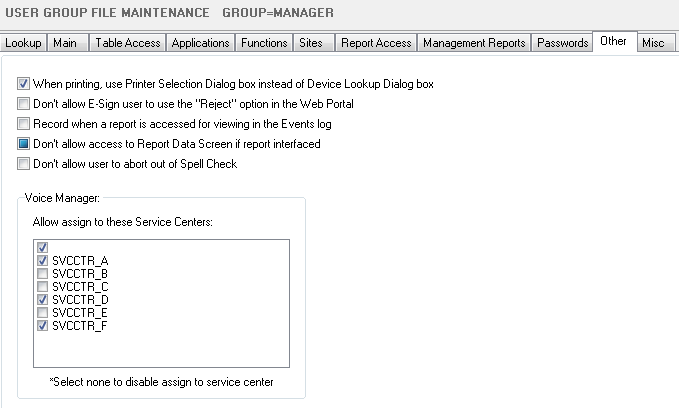
Task: Uncheck the Printer Selection Dialog box option
Action: [x=24, y=84]
